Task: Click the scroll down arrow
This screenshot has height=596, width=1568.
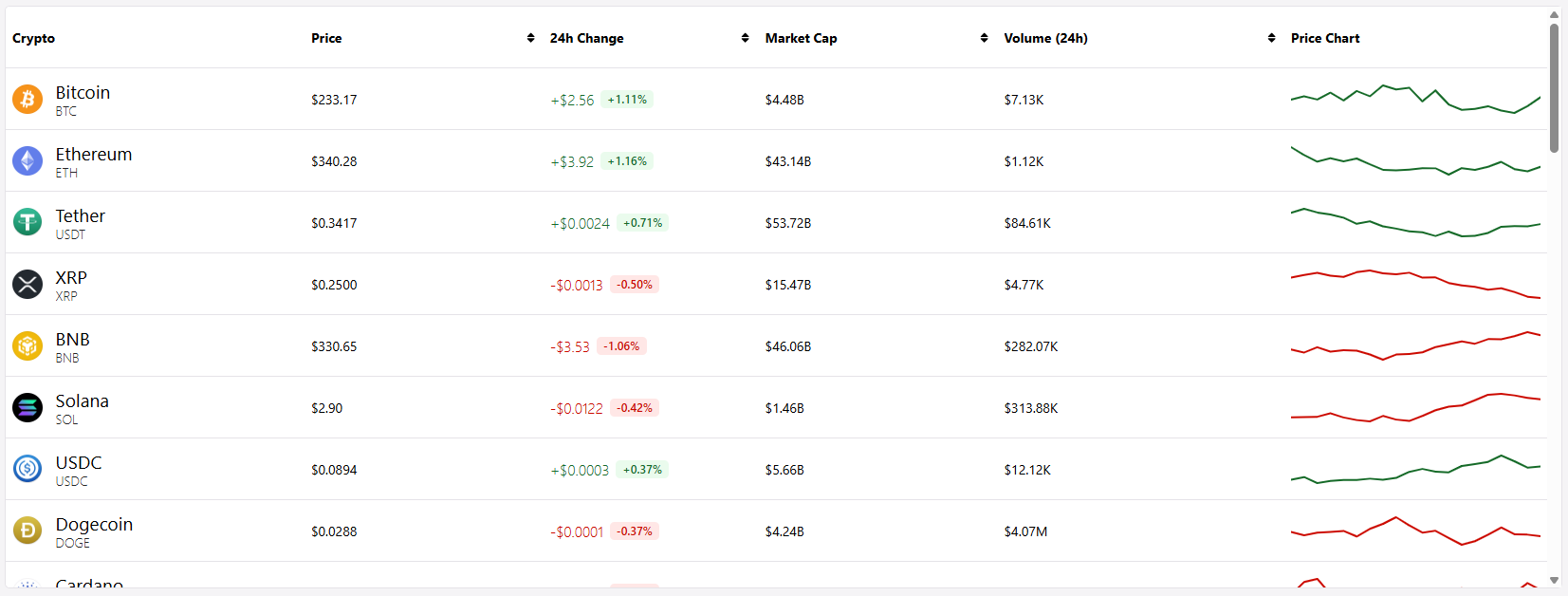Action: 1554,580
